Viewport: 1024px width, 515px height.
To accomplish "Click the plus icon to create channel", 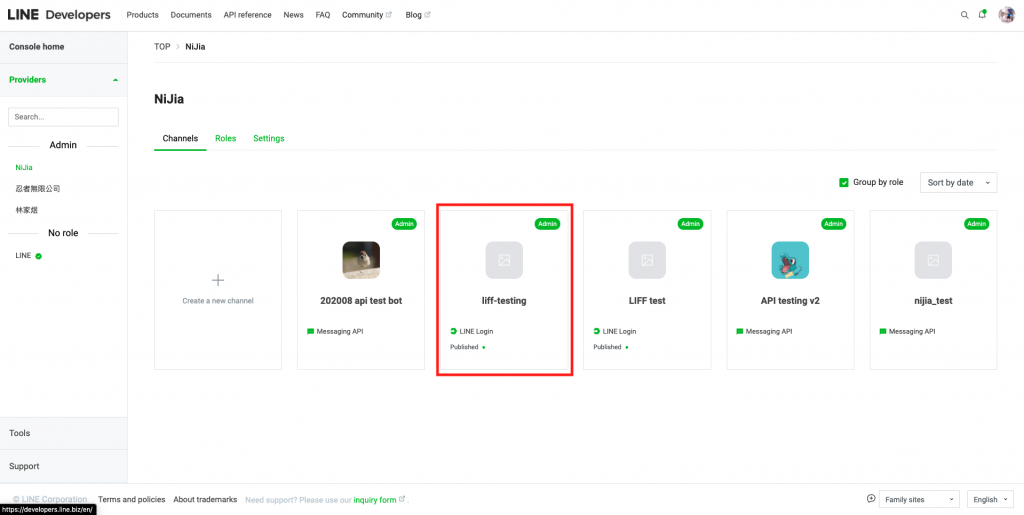I will pyautogui.click(x=218, y=280).
